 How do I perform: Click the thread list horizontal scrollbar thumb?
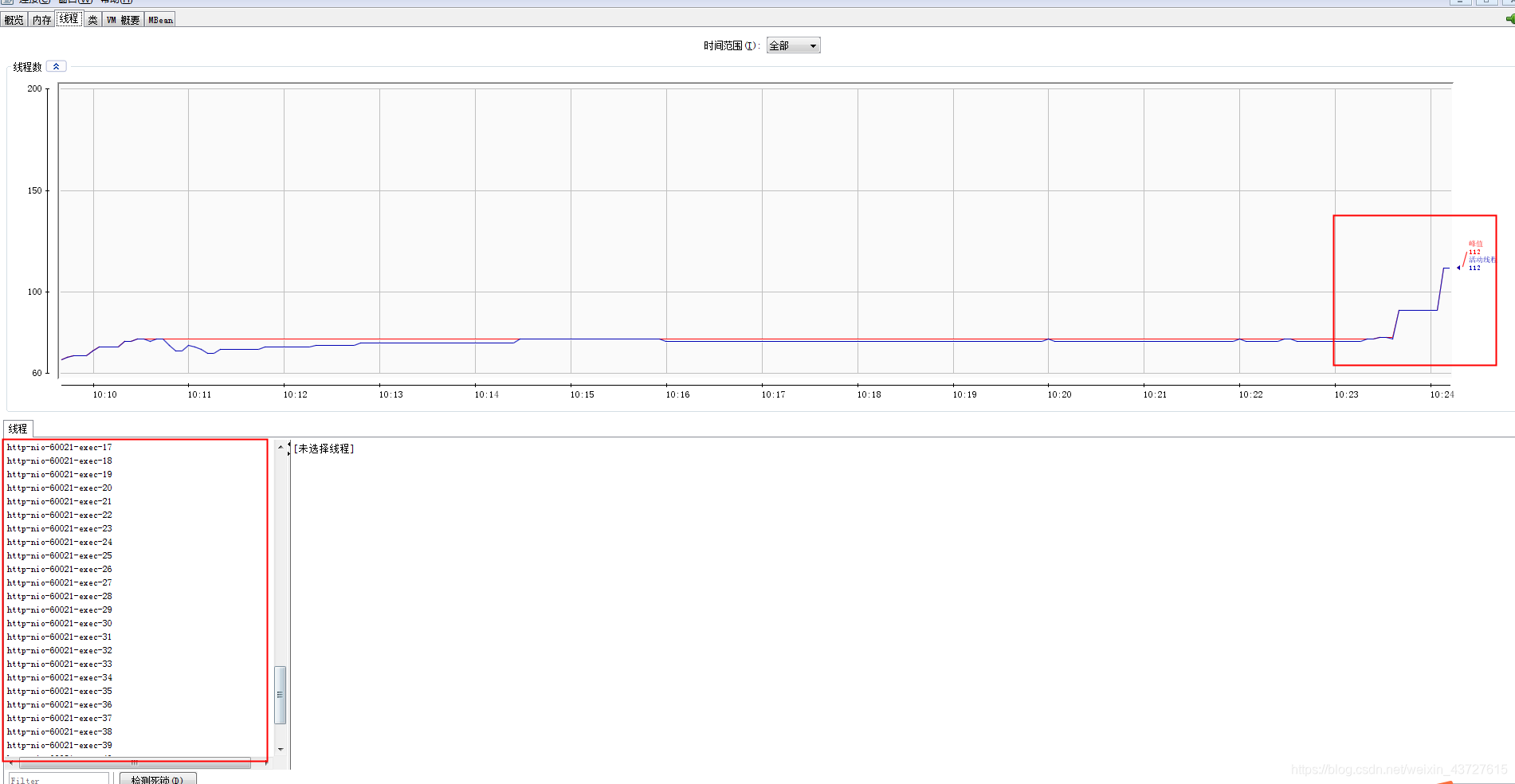pos(134,762)
